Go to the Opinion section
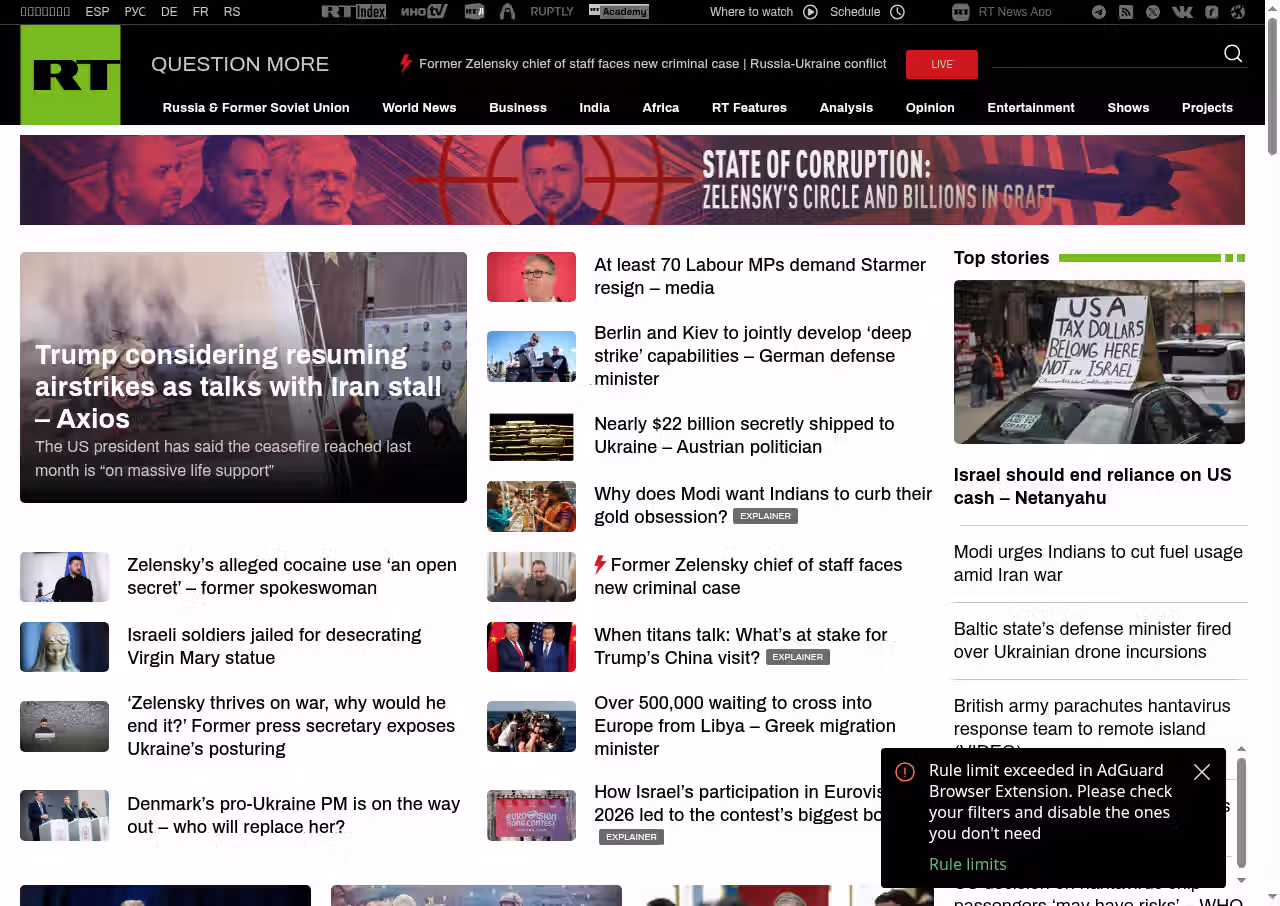 [x=930, y=108]
